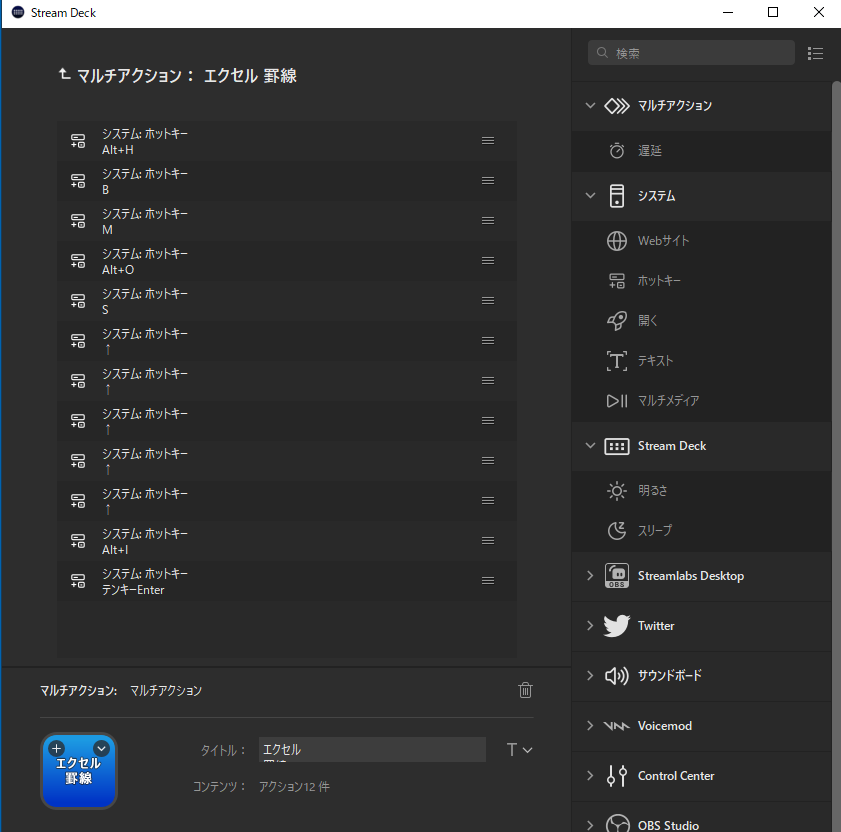The height and width of the screenshot is (832, 841).
Task: Collapse the システム category
Action: pyautogui.click(x=590, y=195)
